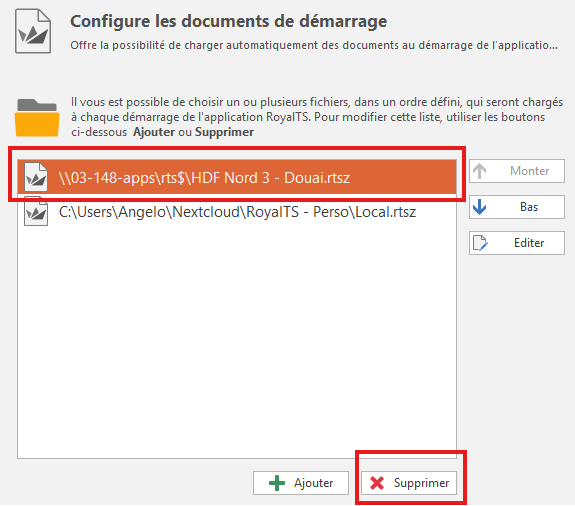
Task: Click the red X icon on Supprimer
Action: 377,483
